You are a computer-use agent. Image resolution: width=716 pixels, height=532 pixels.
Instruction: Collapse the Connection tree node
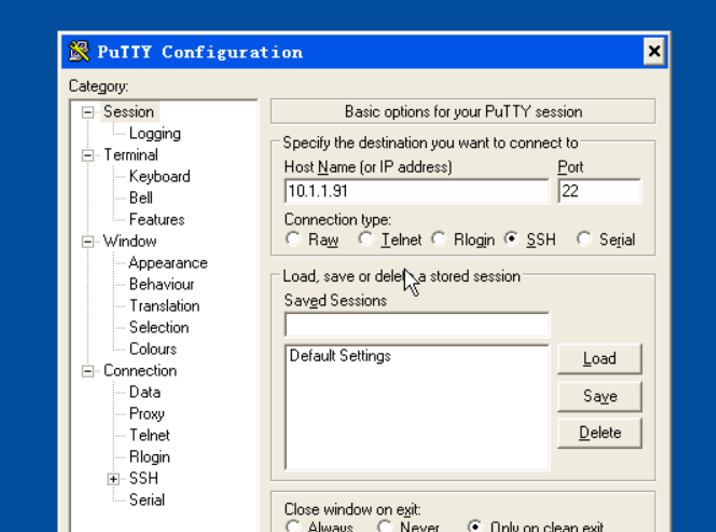pos(87,371)
